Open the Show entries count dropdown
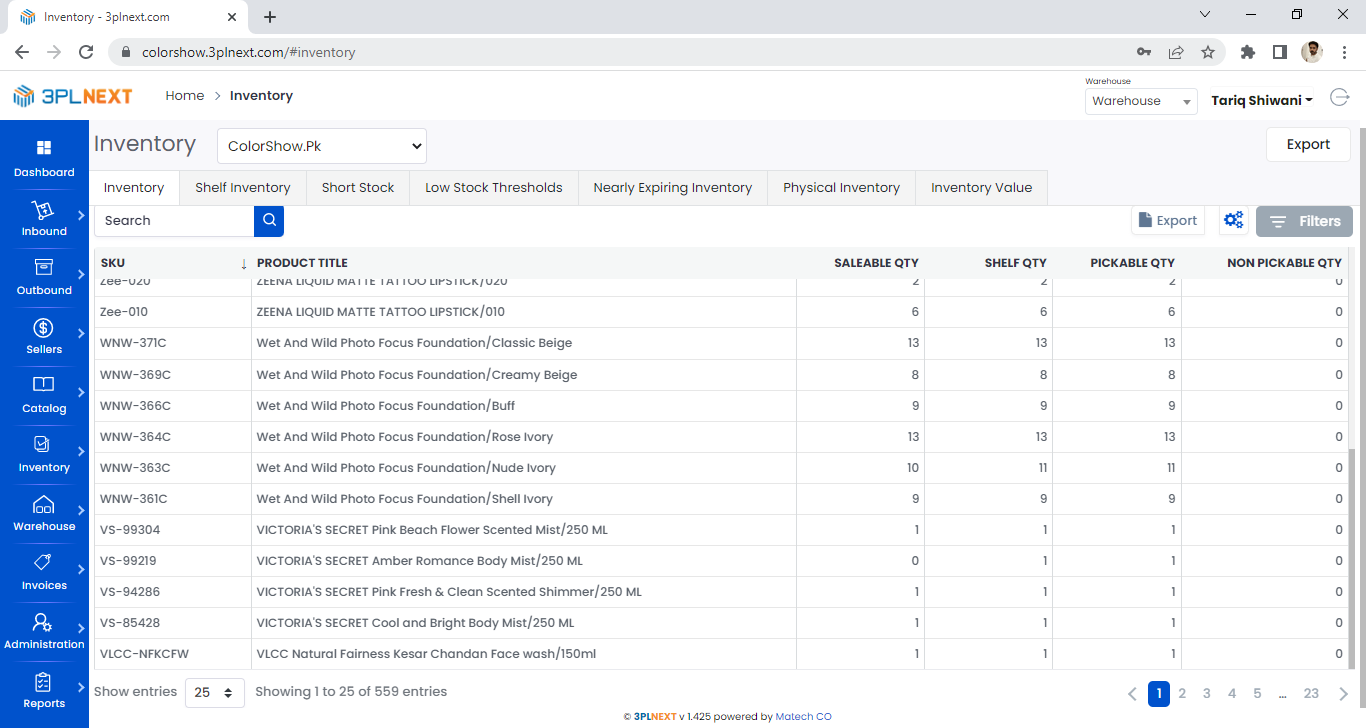Image resolution: width=1366 pixels, height=728 pixels. (215, 692)
